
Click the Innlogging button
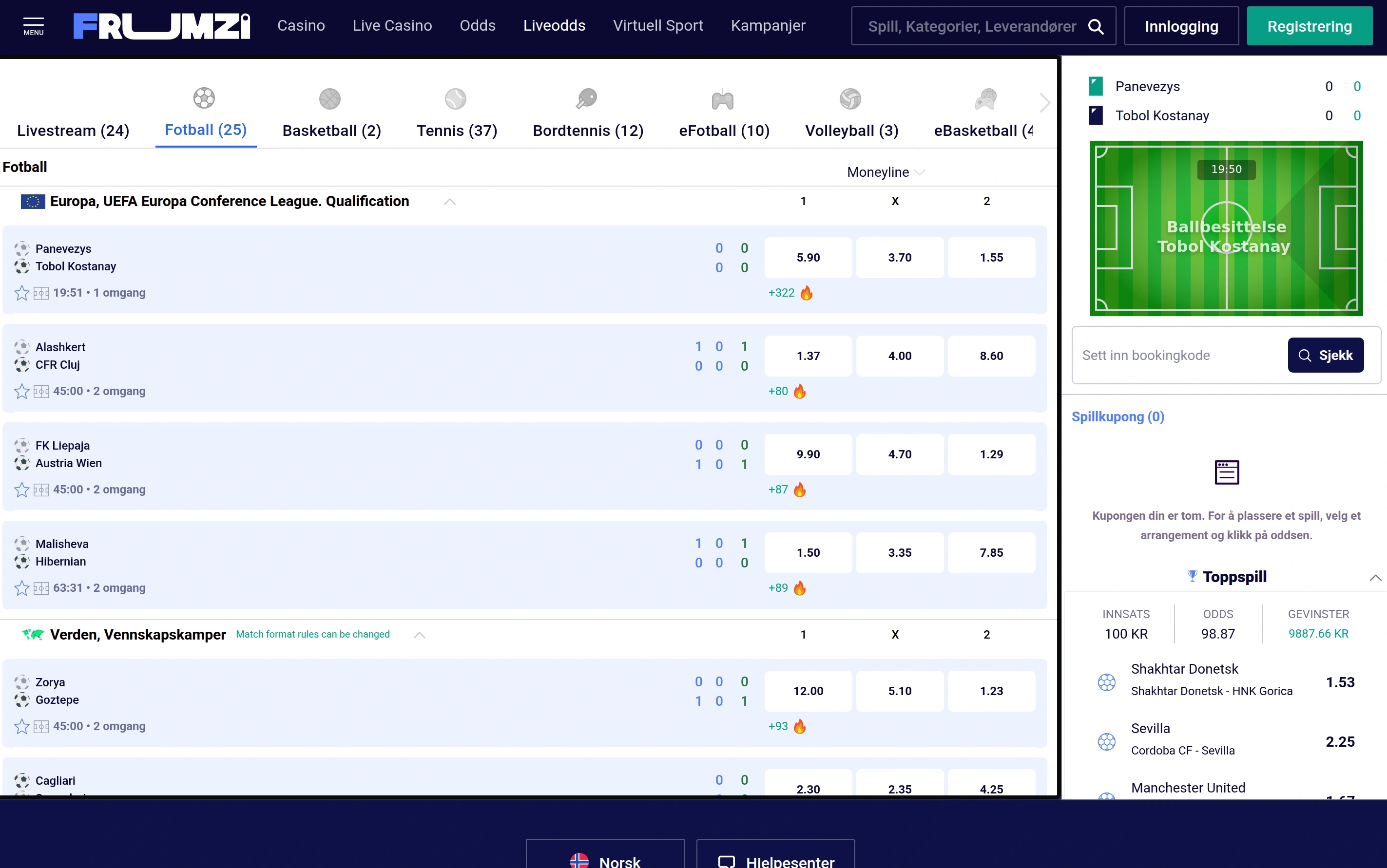tap(1181, 26)
